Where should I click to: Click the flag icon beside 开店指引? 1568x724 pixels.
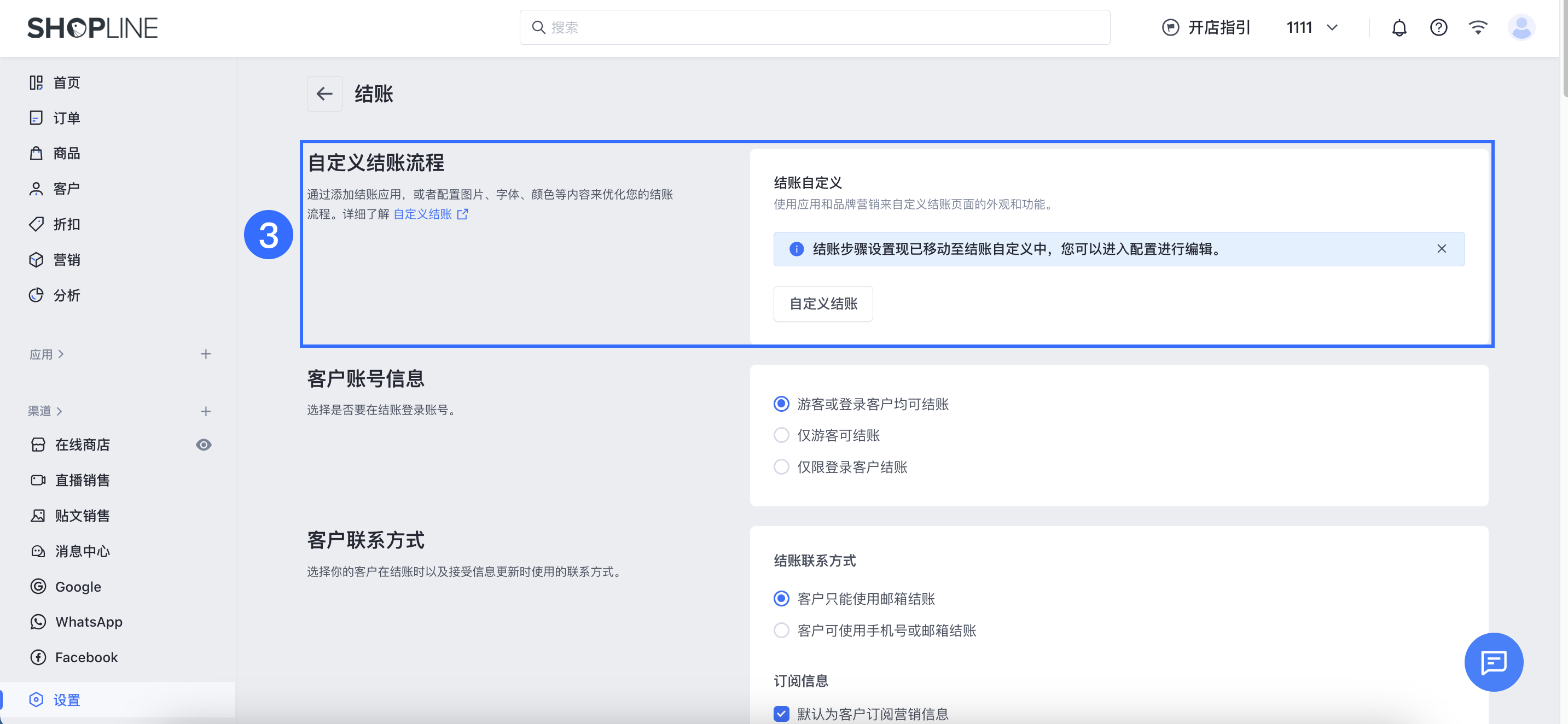point(1170,27)
